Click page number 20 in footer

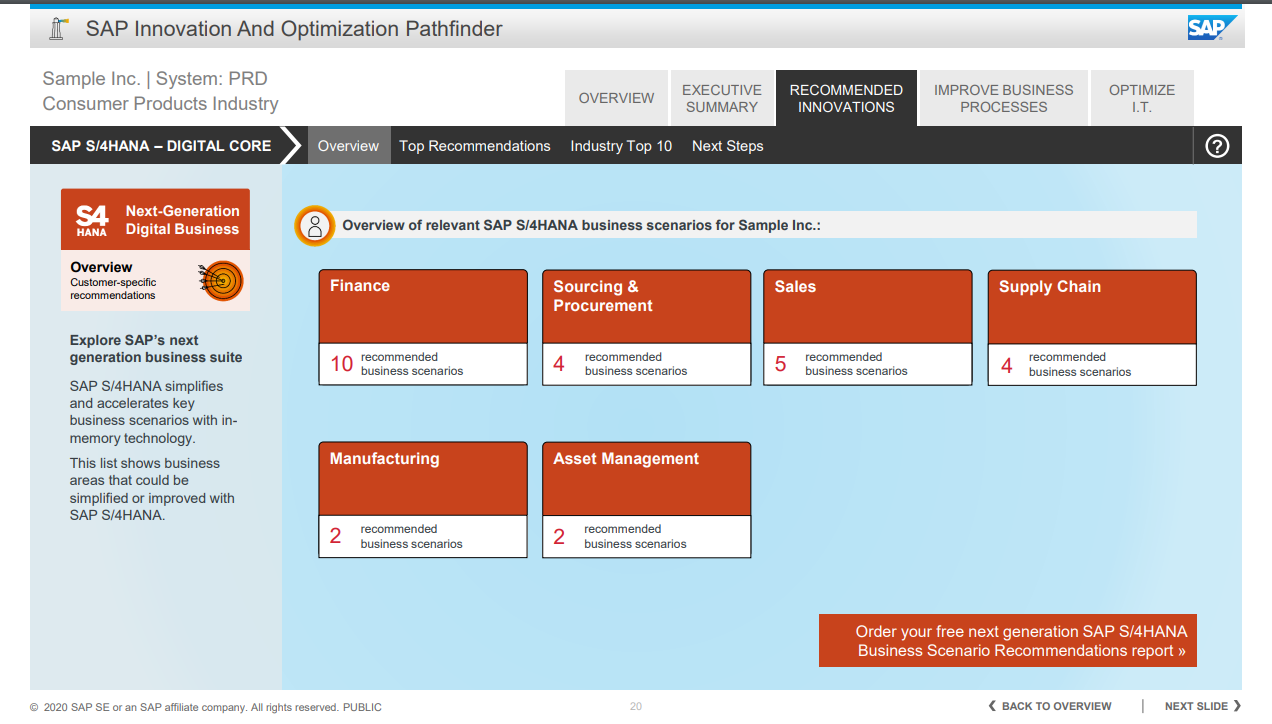pyautogui.click(x=636, y=707)
